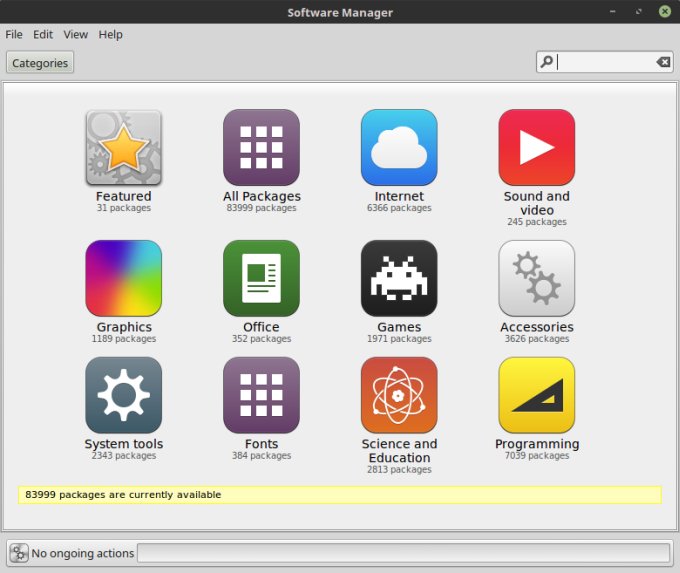680x573 pixels.
Task: Click the 'Fonts' label
Action: 261,444
